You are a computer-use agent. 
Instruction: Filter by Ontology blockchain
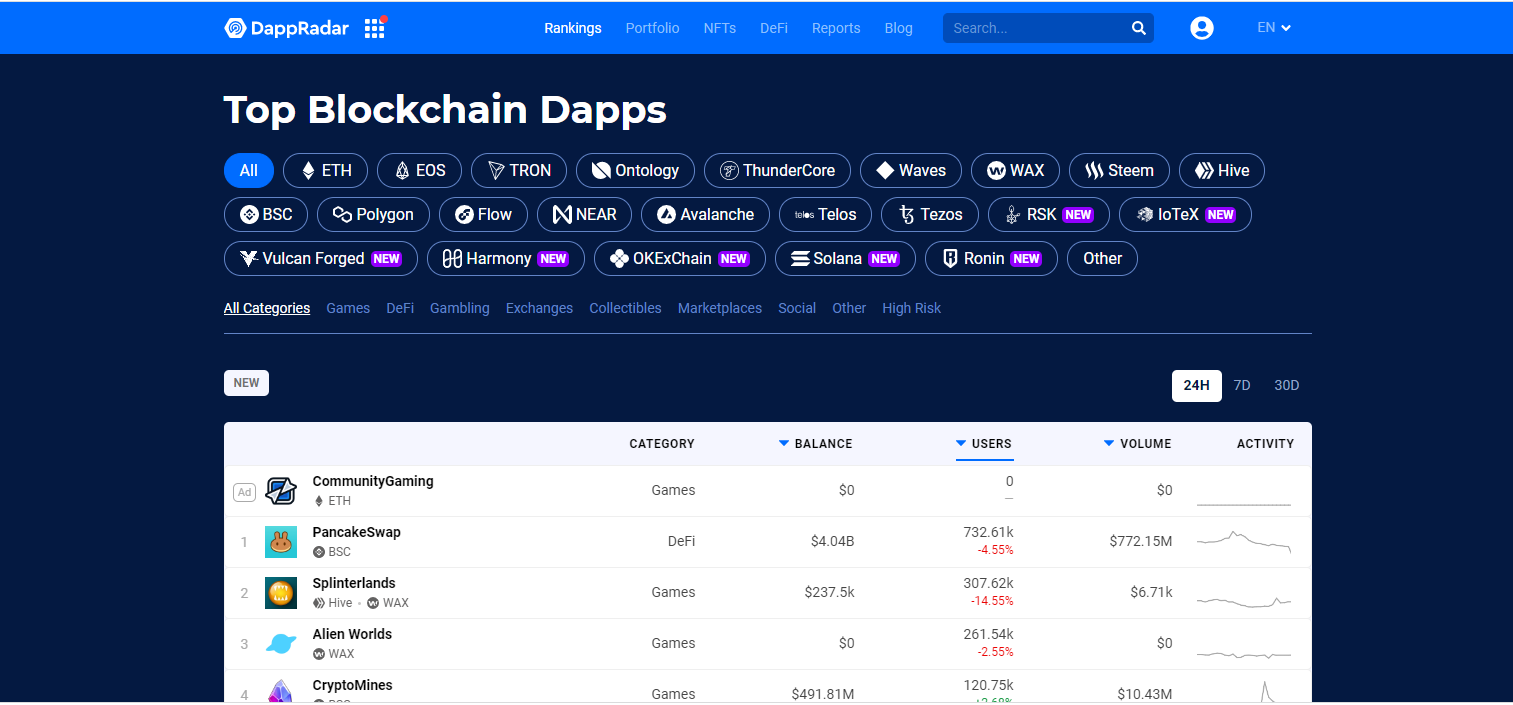pyautogui.click(x=635, y=170)
